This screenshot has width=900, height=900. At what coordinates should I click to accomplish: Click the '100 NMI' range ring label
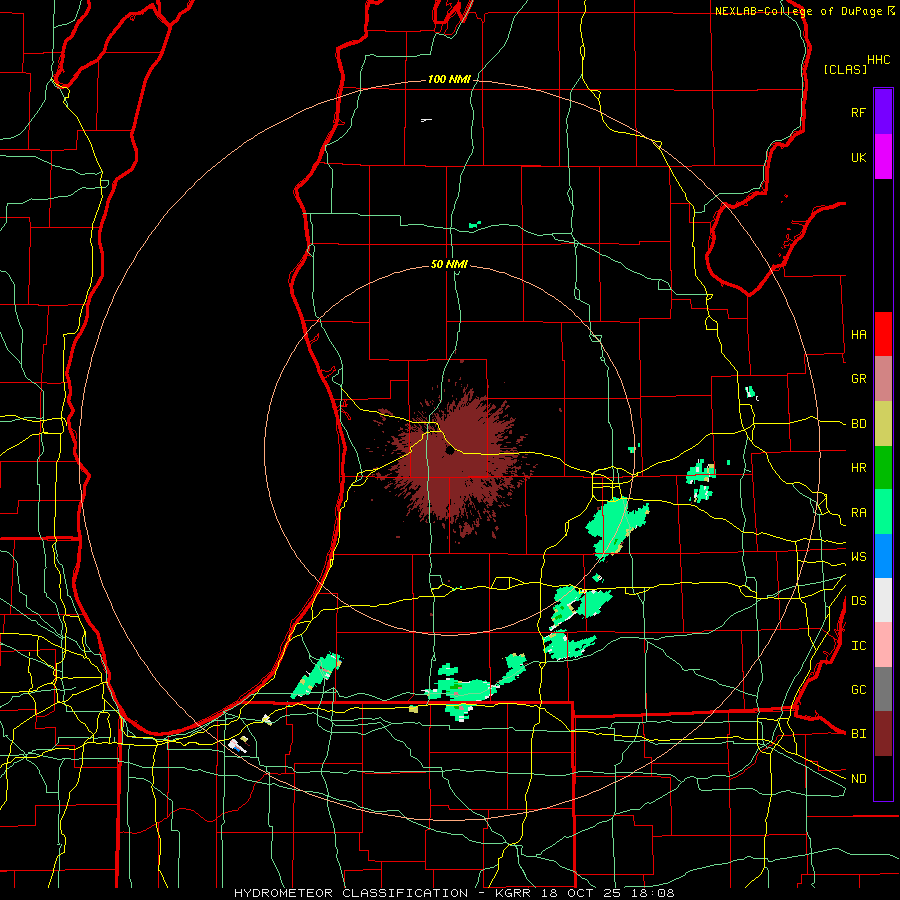449,79
